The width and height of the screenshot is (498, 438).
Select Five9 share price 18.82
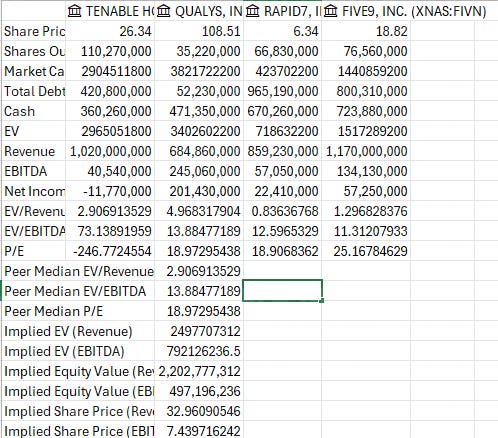coord(392,31)
